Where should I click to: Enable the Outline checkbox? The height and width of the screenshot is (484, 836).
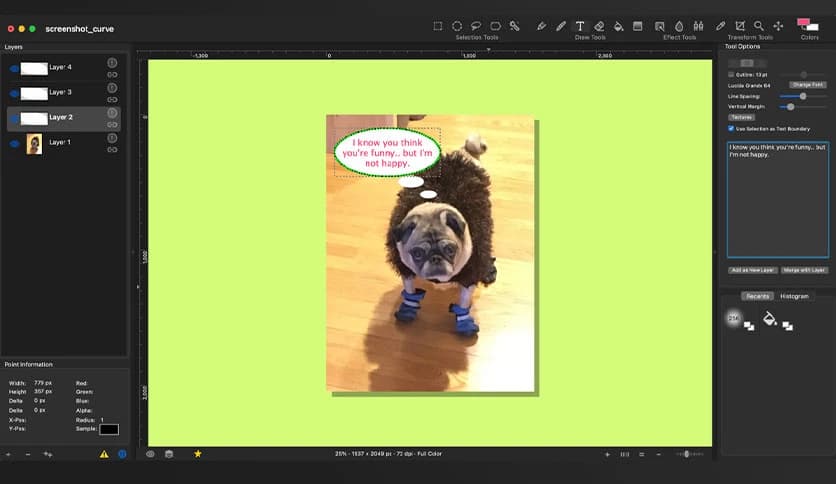[x=731, y=74]
